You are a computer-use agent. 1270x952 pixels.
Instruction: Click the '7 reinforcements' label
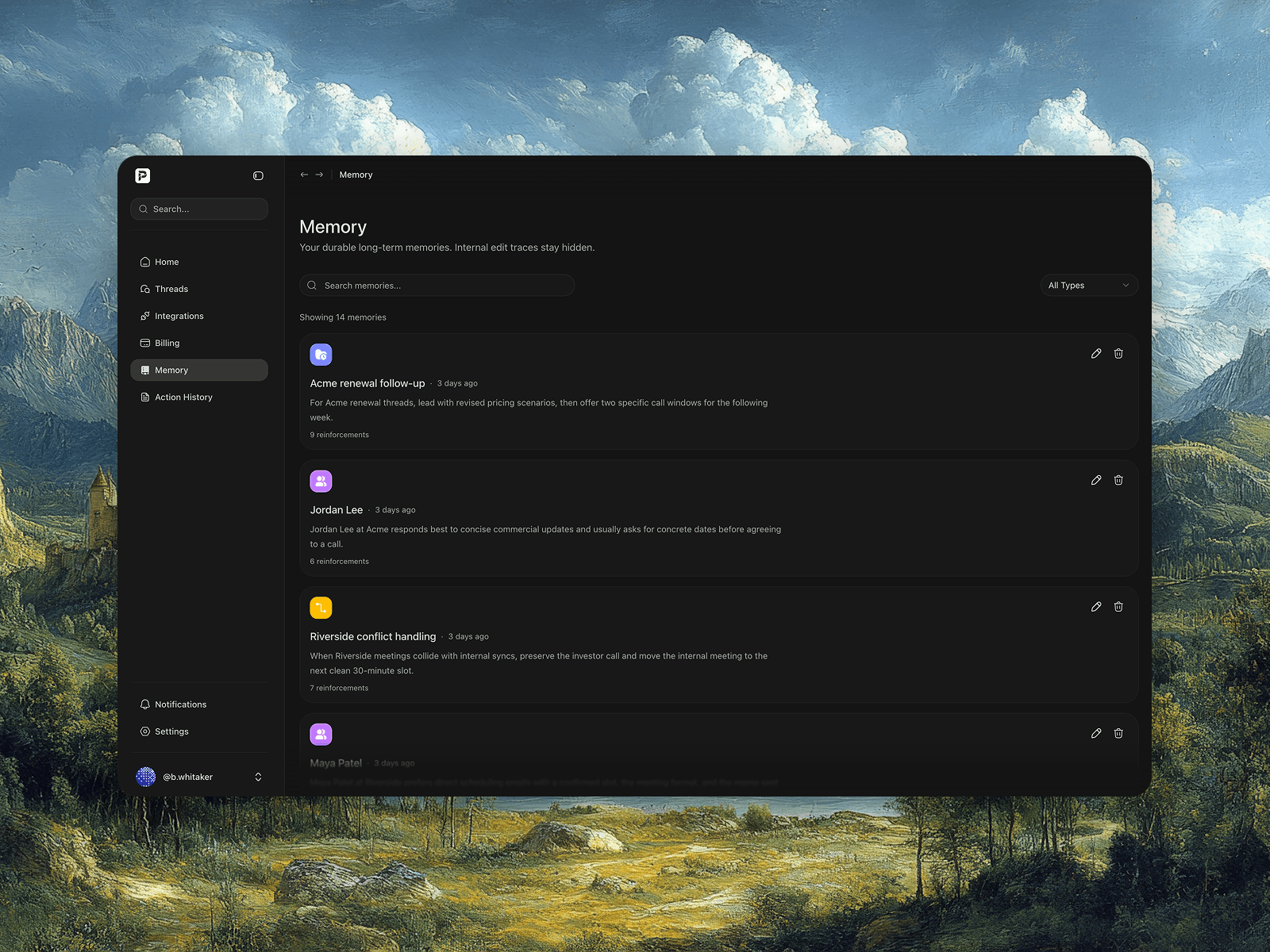coord(340,689)
